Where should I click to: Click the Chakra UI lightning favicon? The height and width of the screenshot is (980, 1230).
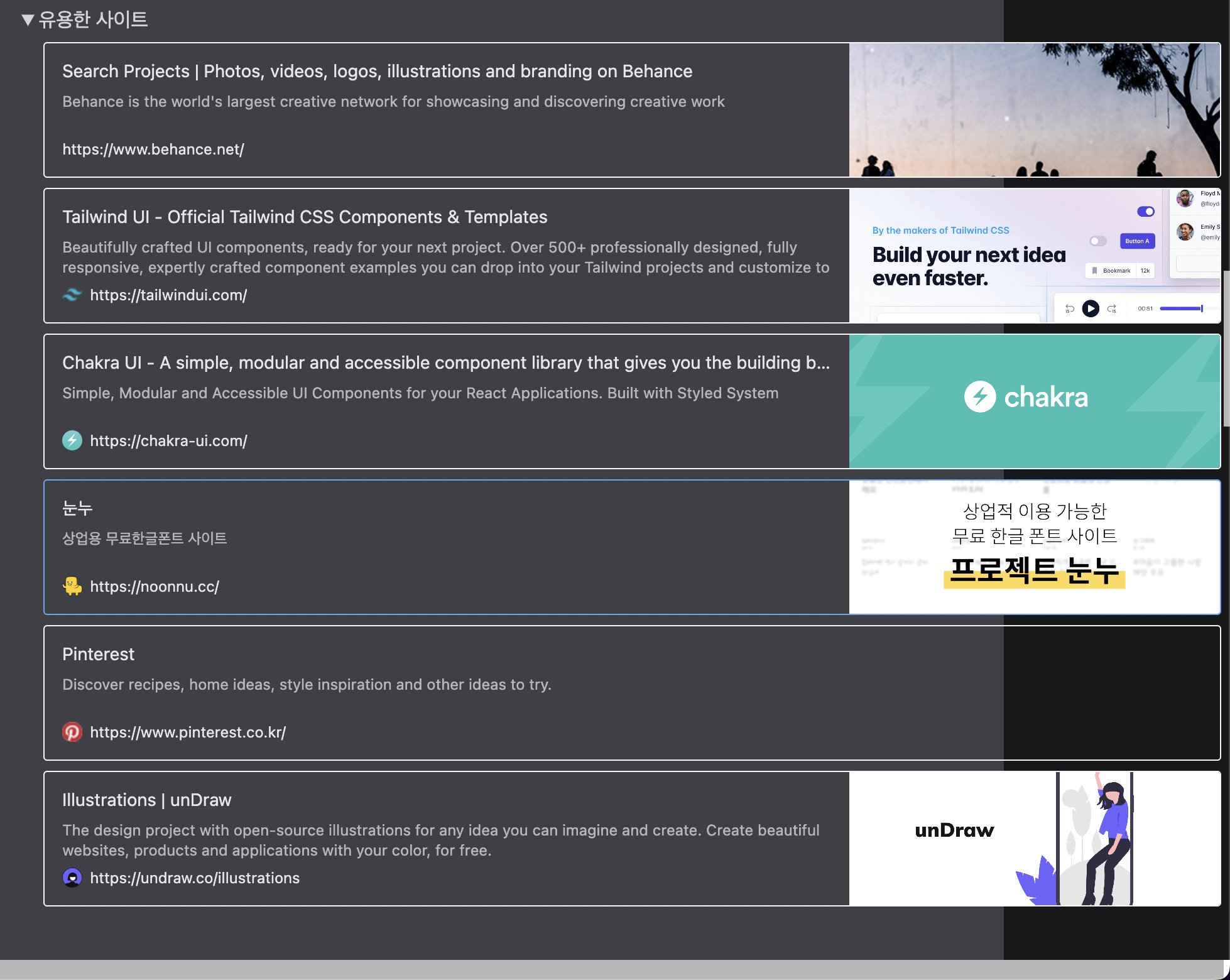pyautogui.click(x=72, y=440)
